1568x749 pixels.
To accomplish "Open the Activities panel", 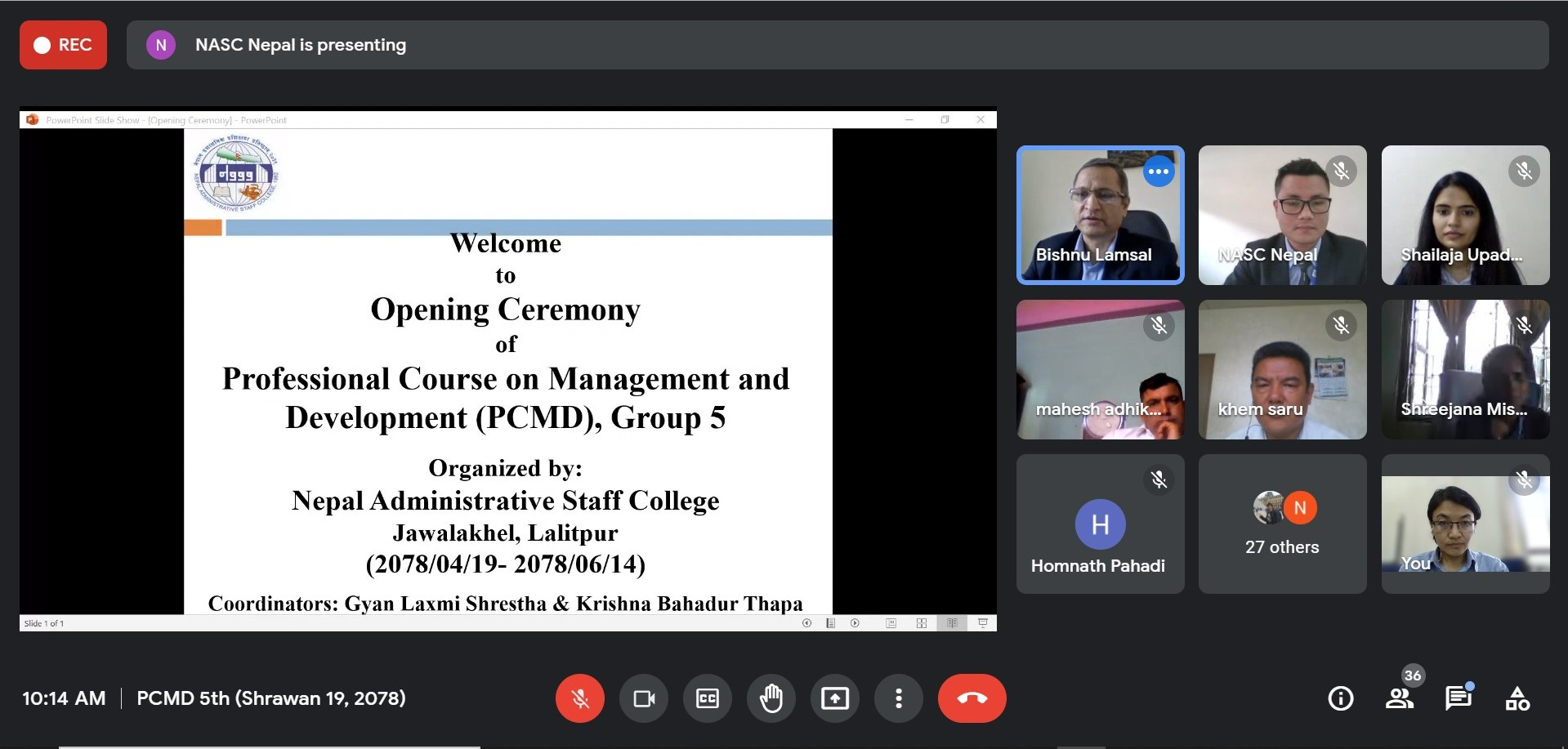I will click(1517, 698).
